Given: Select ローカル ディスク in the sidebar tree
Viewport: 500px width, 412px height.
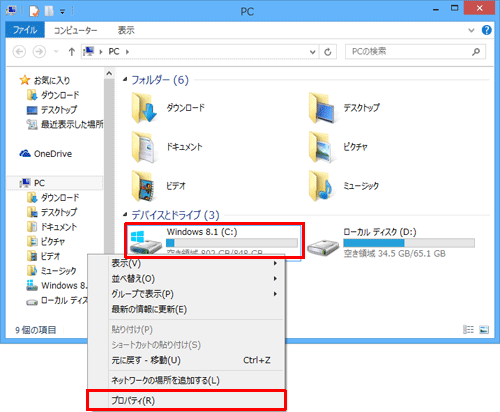Looking at the screenshot, I should [57, 301].
